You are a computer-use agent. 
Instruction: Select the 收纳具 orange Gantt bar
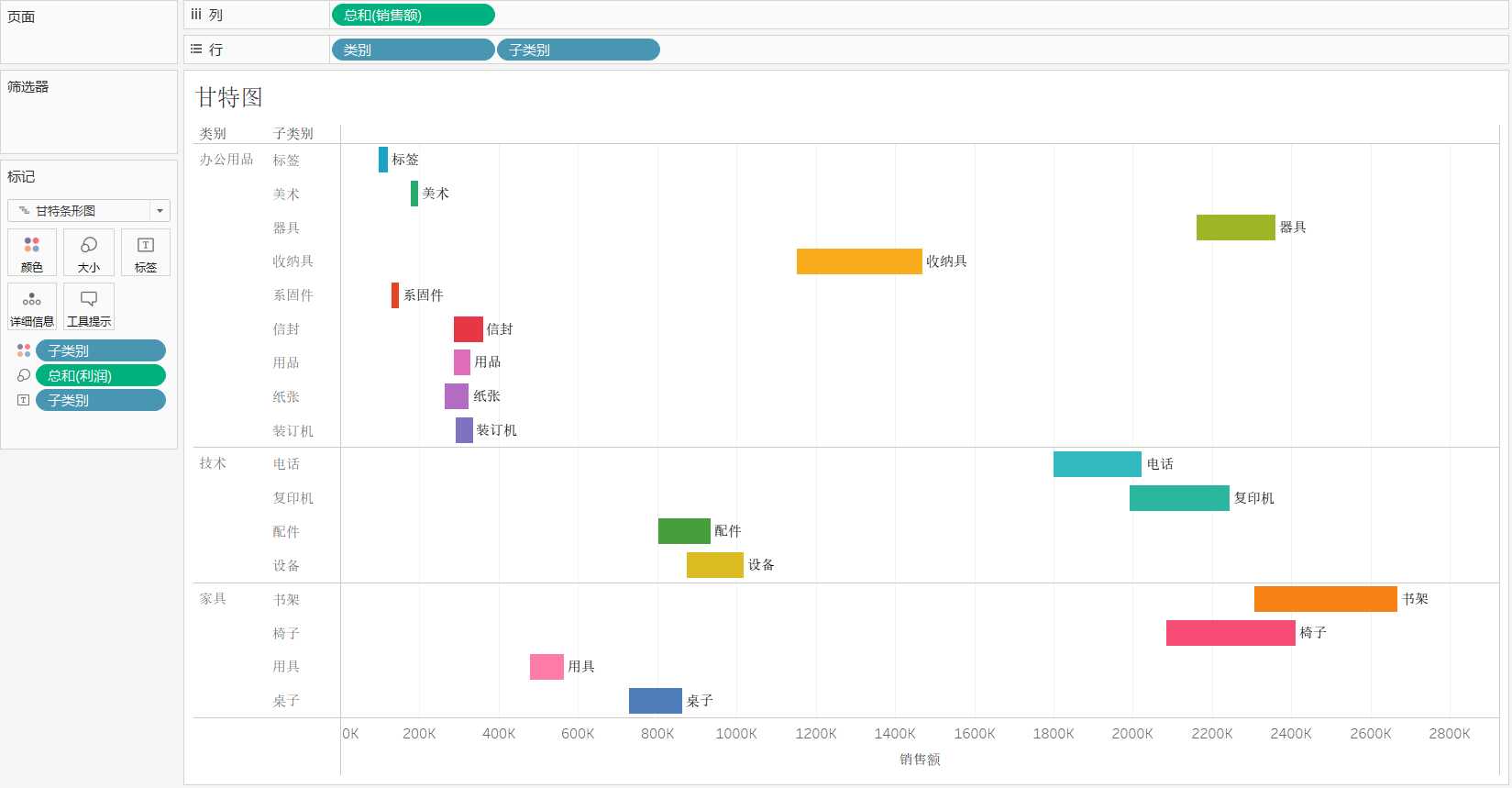[x=859, y=261]
